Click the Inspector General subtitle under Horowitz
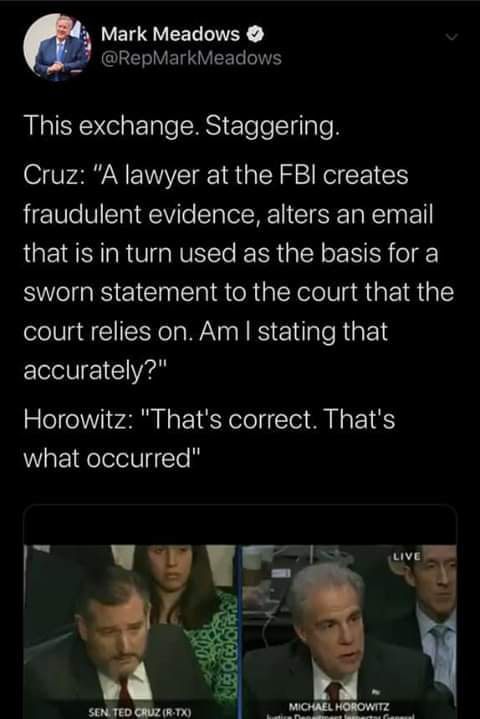The height and width of the screenshot is (719, 480). (341, 716)
